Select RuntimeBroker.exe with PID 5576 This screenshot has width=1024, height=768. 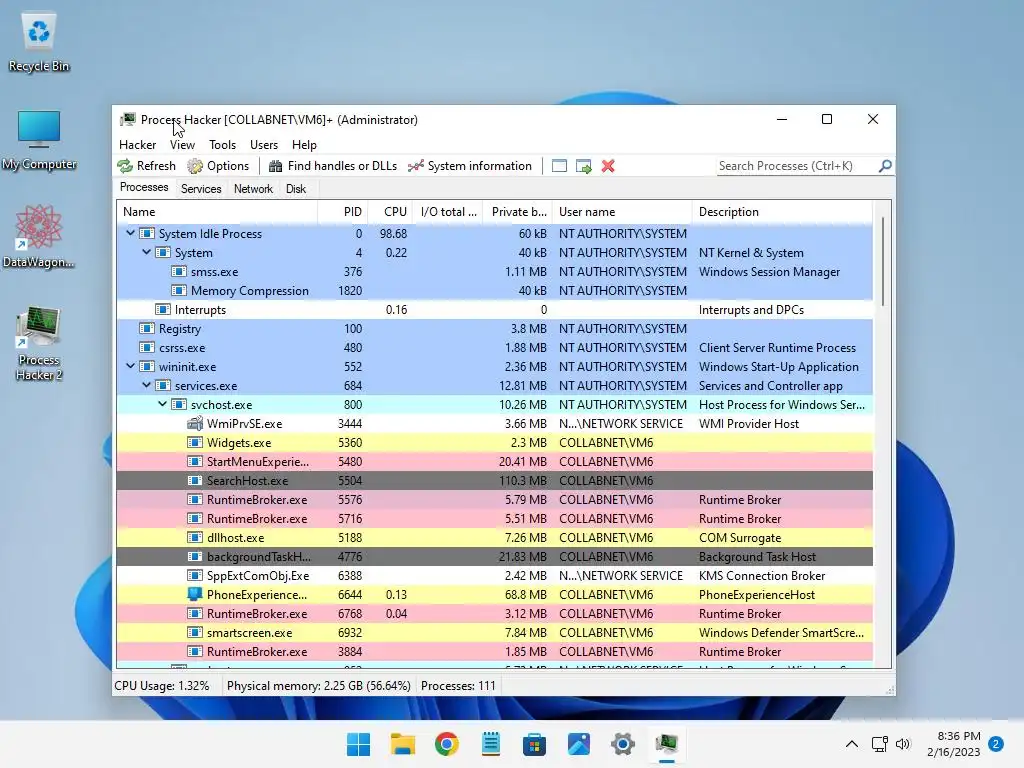click(494, 500)
